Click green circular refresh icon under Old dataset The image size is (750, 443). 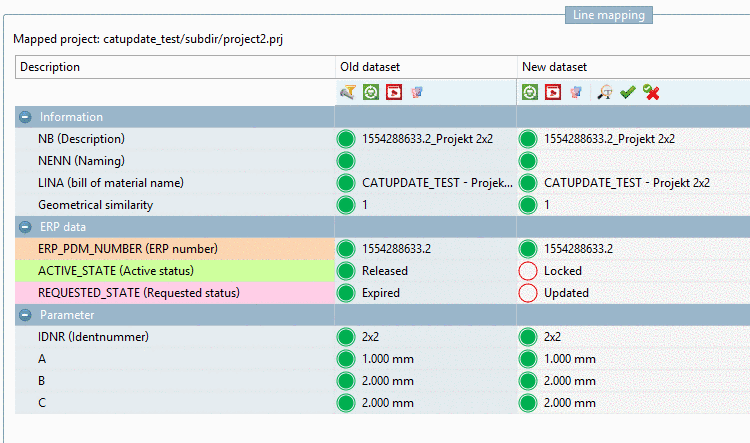pyautogui.click(x=371, y=92)
